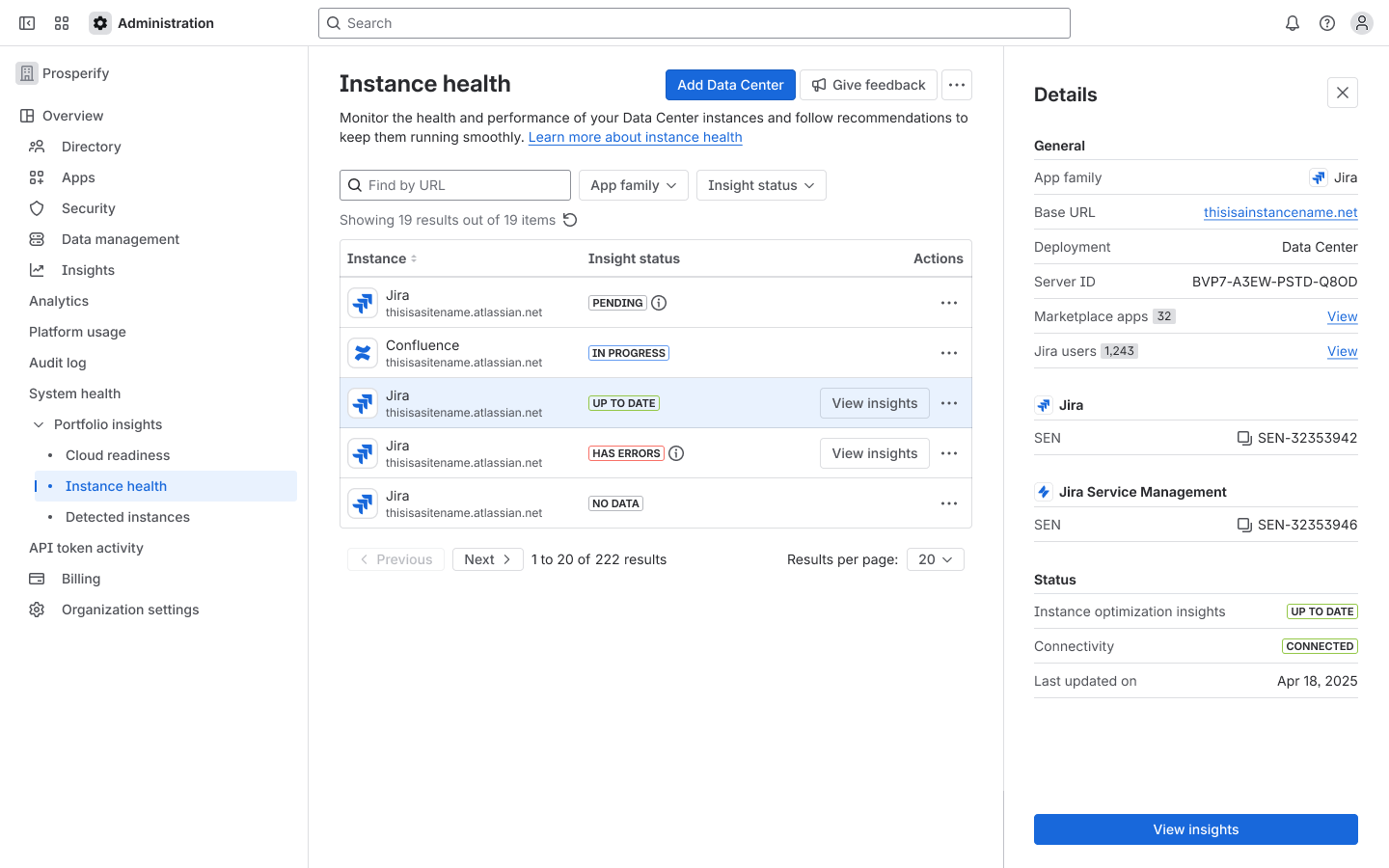Image resolution: width=1389 pixels, height=868 pixels.
Task: Click View link for Marketplace apps
Action: click(x=1343, y=316)
